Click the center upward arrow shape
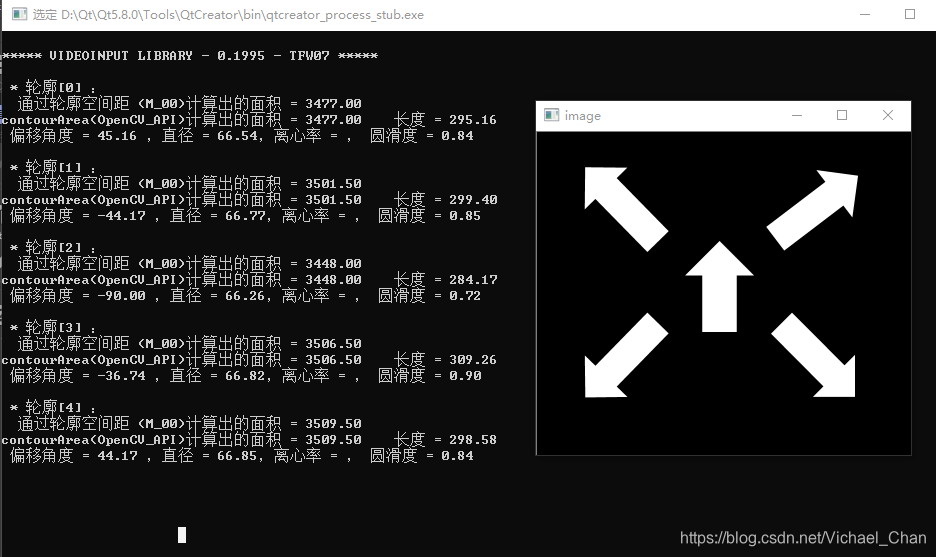 [719, 287]
